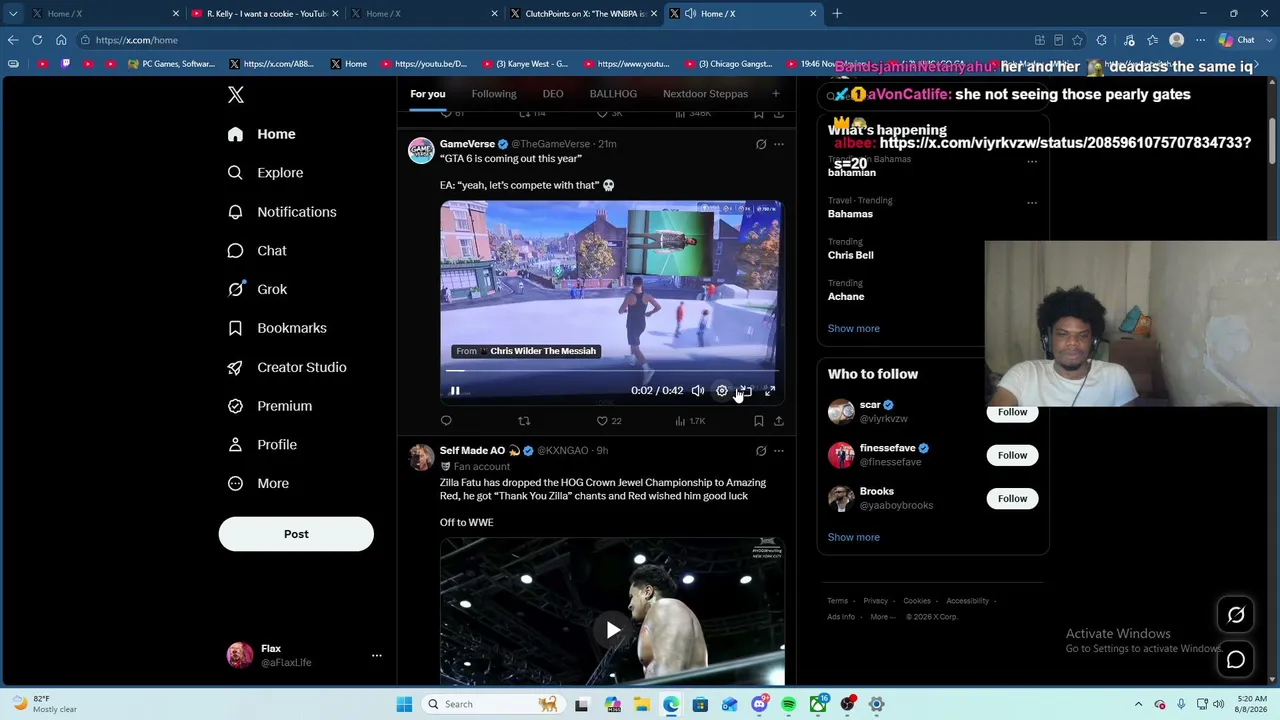The image size is (1280, 720).
Task: Bookmark the GameVerse post
Action: pyautogui.click(x=759, y=421)
